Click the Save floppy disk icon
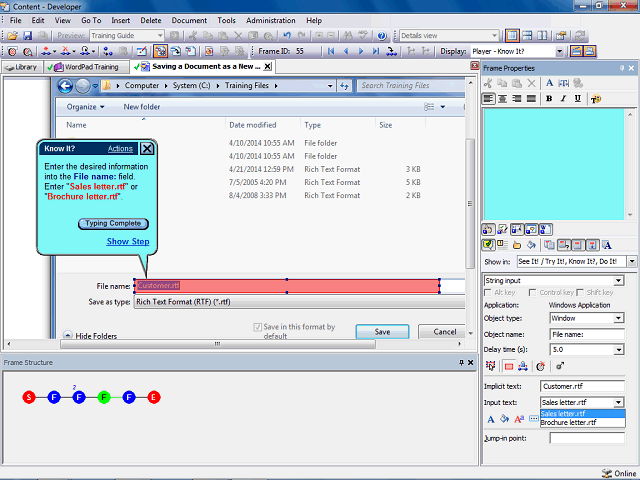 coord(27,36)
